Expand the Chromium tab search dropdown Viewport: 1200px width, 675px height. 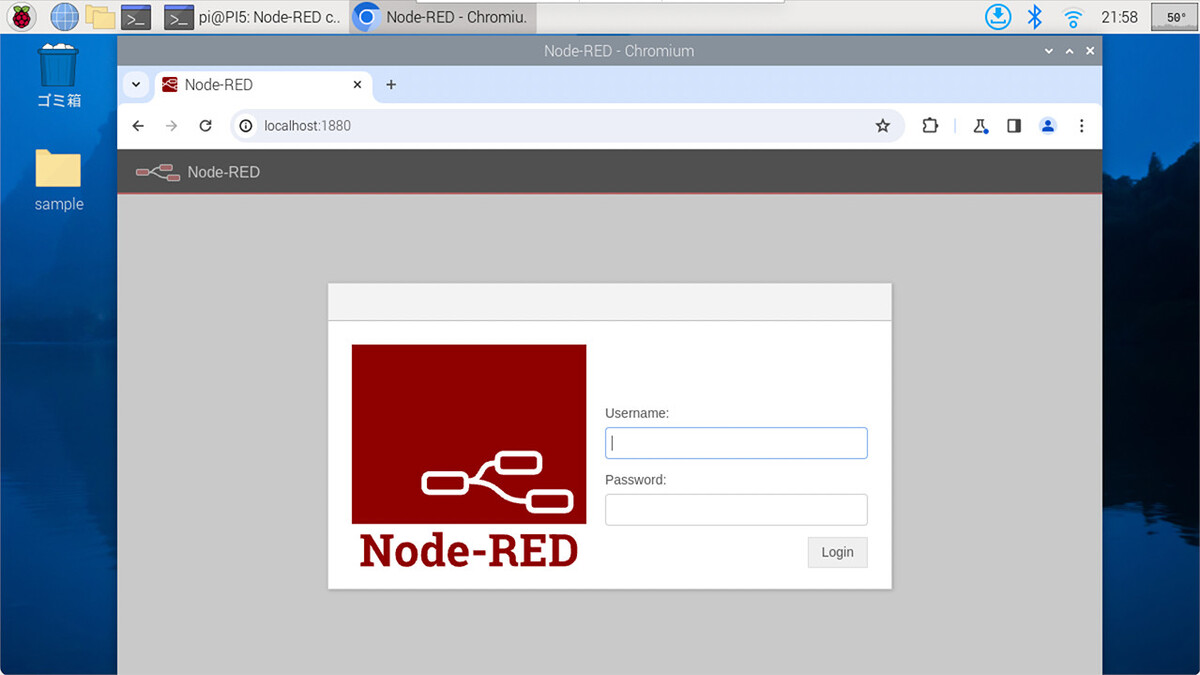tap(136, 85)
